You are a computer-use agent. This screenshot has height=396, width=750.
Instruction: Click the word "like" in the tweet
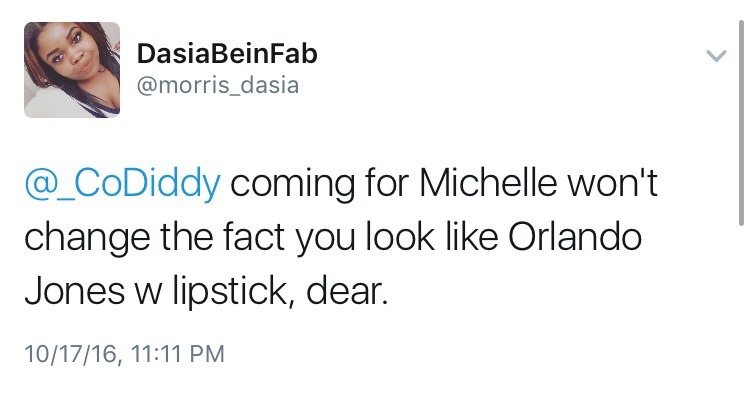click(x=471, y=237)
